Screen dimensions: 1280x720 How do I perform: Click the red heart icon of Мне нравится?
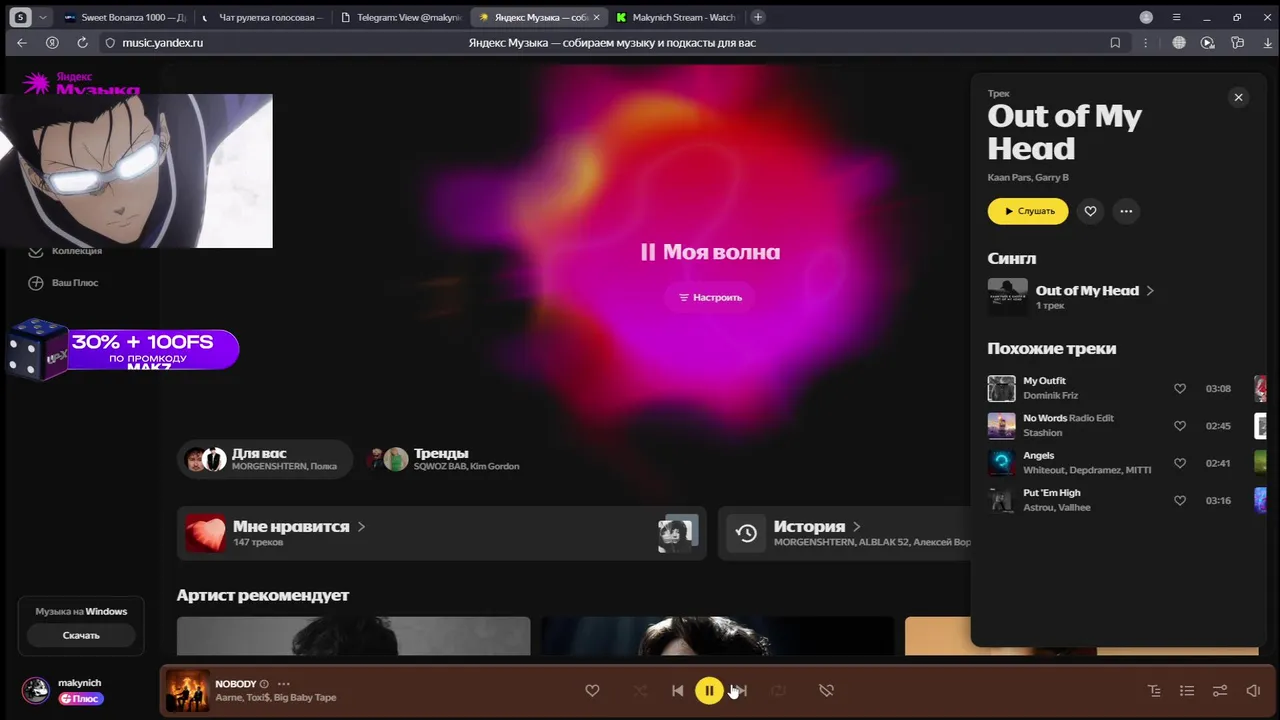click(206, 533)
